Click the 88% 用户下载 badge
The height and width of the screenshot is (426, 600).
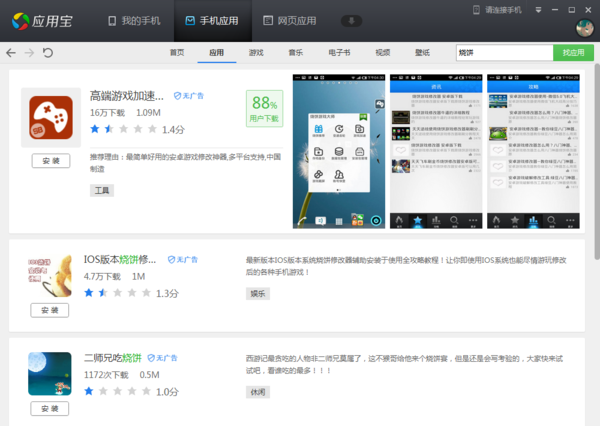[x=264, y=109]
